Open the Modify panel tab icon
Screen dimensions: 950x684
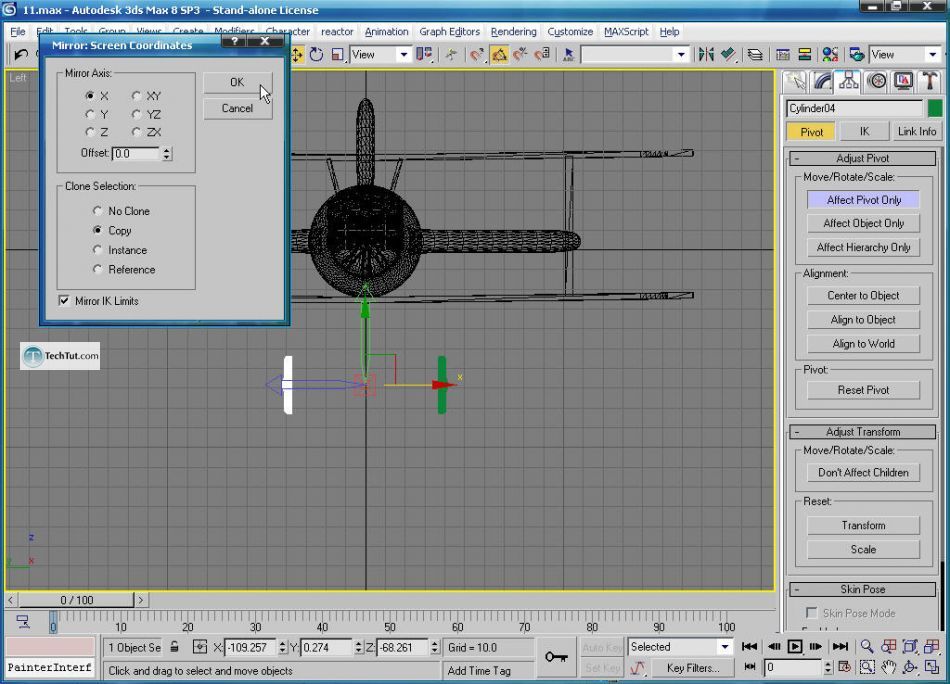point(822,81)
